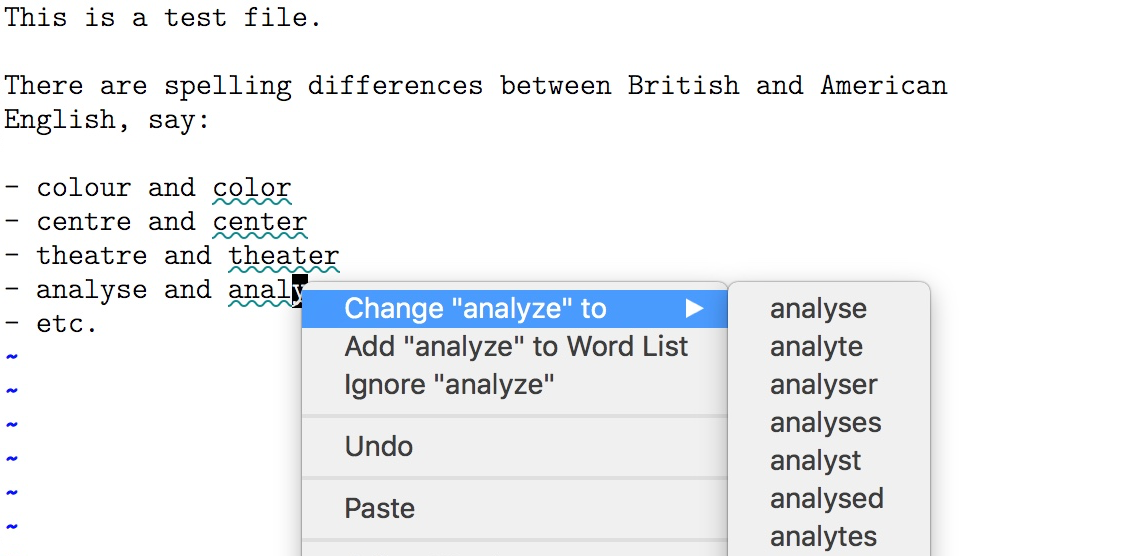Select the "analyser" spelling suggestion
The width and height of the screenshot is (1142, 556).
click(824, 385)
